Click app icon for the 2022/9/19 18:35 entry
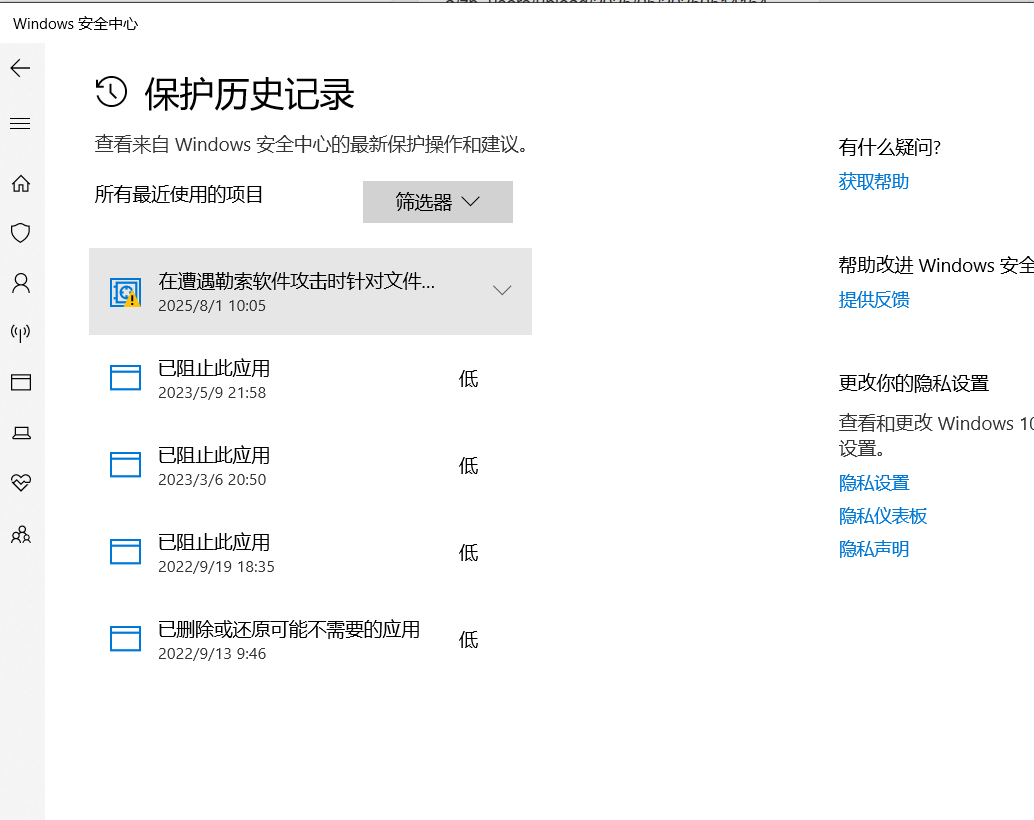The image size is (1034, 820). click(x=125, y=552)
